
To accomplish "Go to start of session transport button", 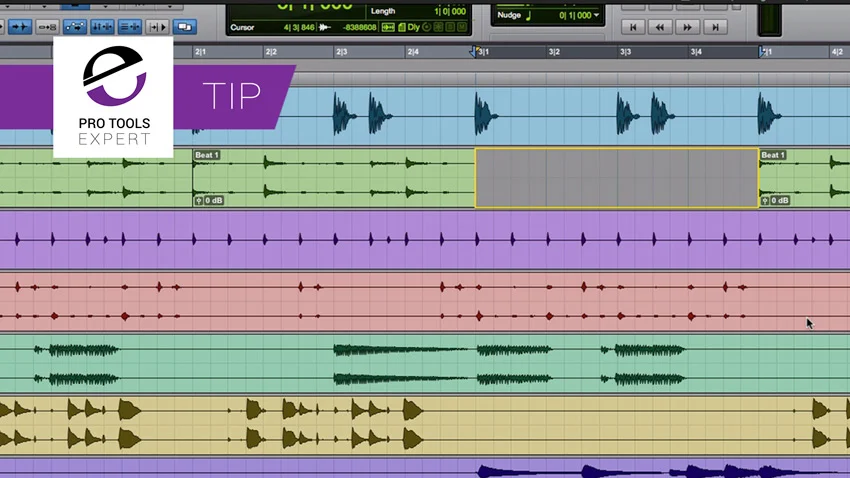I will pyautogui.click(x=633, y=27).
